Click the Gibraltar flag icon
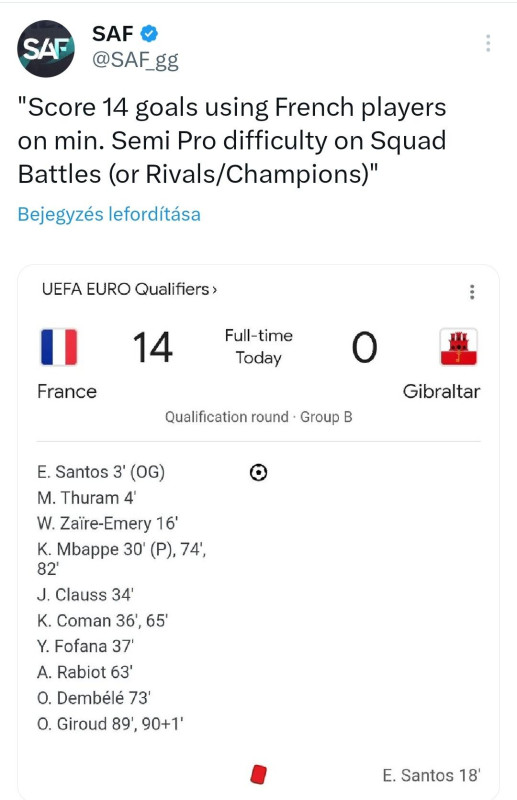 458,347
